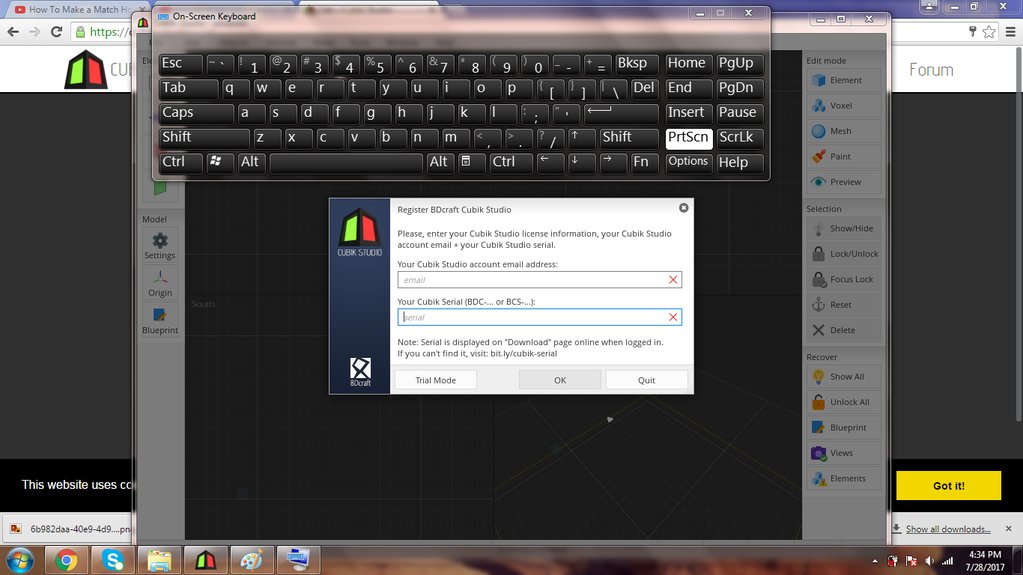1023x575 pixels.
Task: Open the Views camera option
Action: coord(844,452)
